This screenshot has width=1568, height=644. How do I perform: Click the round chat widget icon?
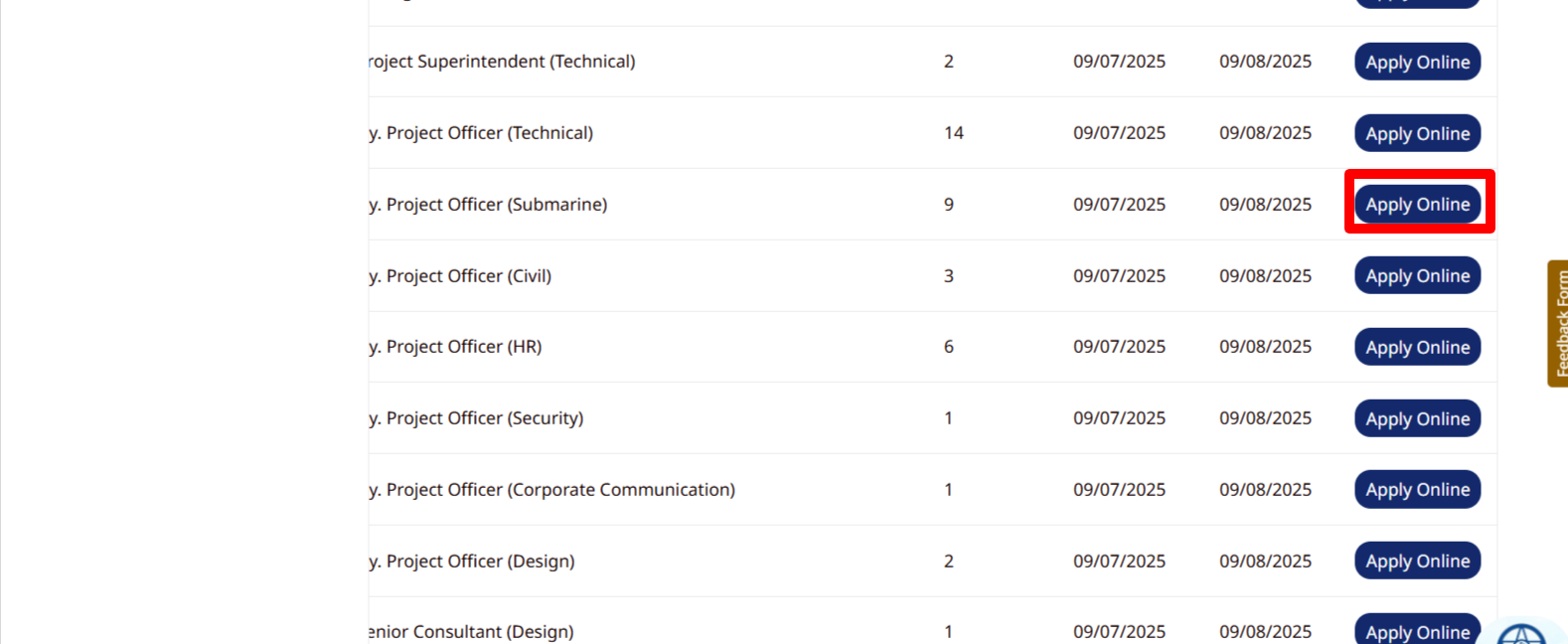pyautogui.click(x=1521, y=634)
